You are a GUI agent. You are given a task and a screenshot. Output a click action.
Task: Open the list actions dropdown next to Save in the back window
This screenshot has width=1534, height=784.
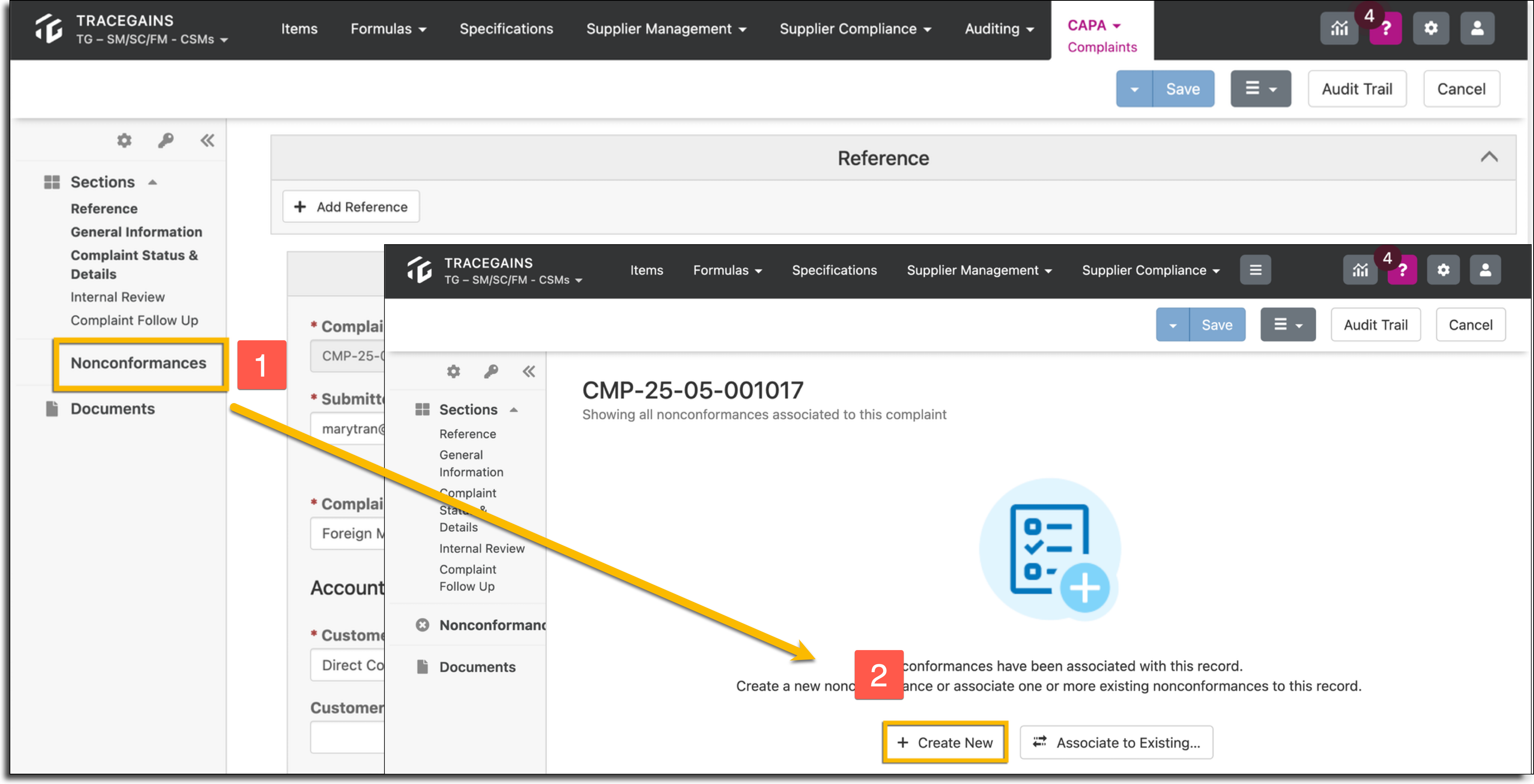point(1261,89)
